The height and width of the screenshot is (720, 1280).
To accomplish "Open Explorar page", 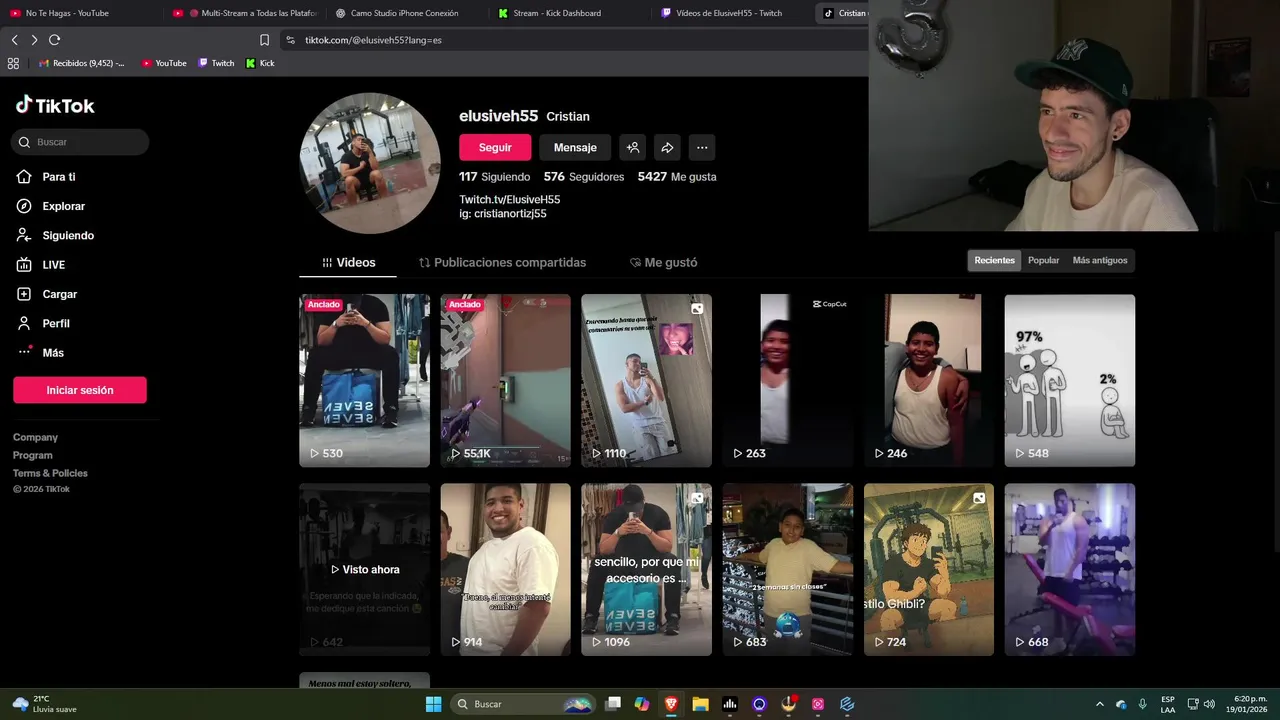I will click(x=51, y=206).
